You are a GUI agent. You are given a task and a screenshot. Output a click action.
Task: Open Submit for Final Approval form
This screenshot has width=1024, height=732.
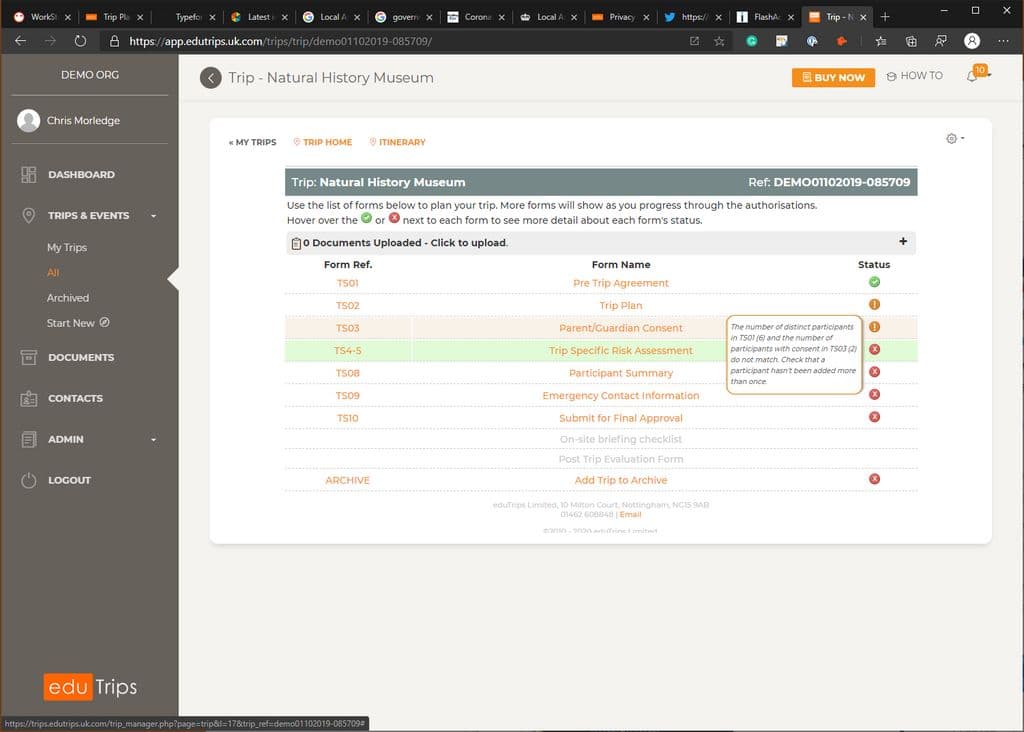[620, 418]
